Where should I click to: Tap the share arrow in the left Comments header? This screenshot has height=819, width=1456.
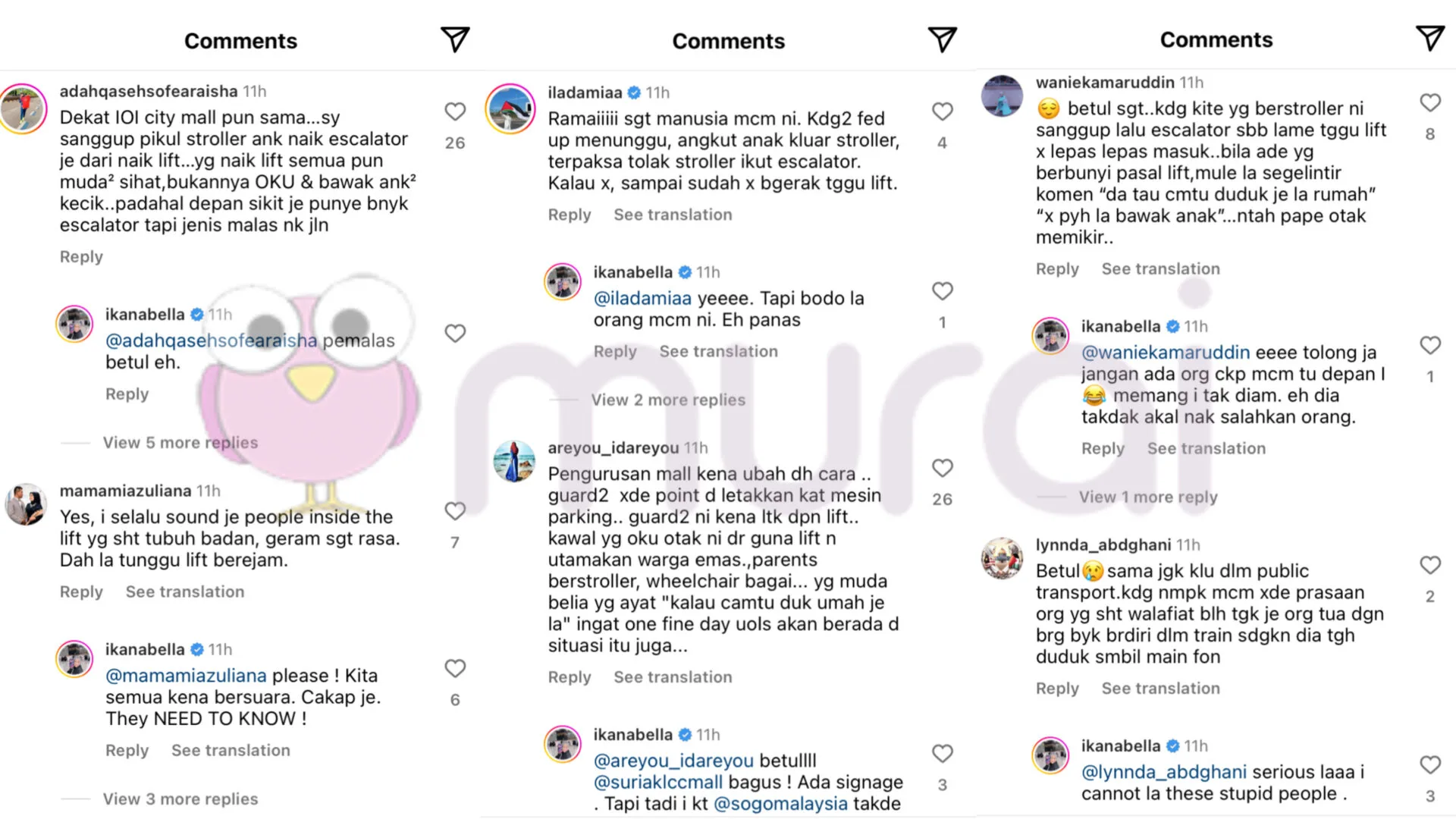(455, 39)
